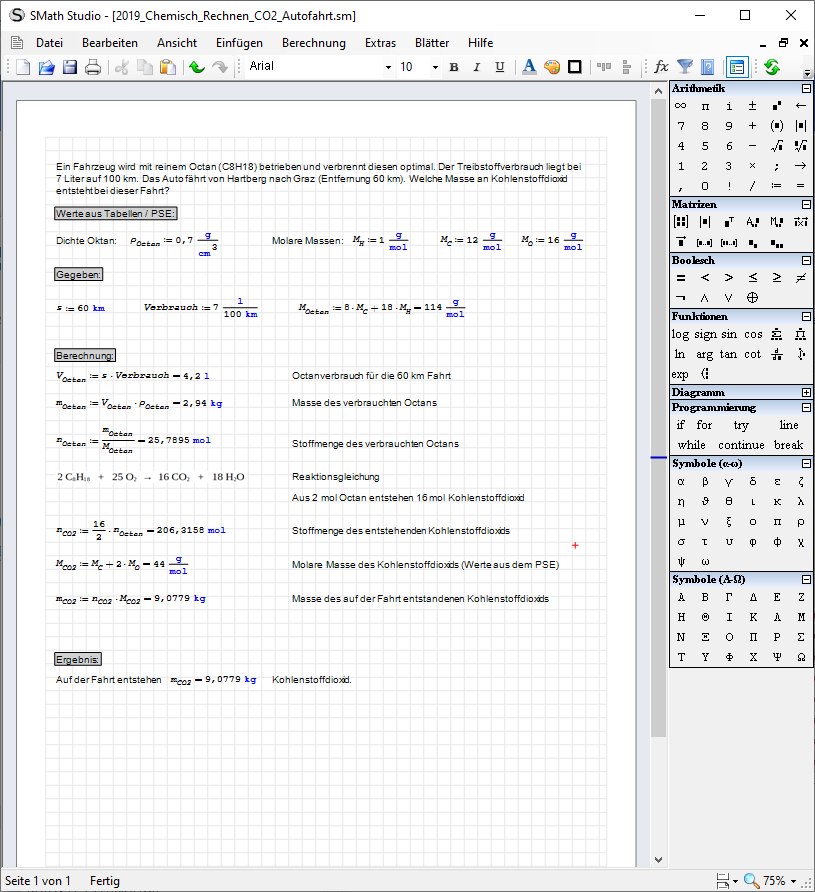The width and height of the screenshot is (815, 892).
Task: Open the Ansicht menu
Action: (x=177, y=43)
